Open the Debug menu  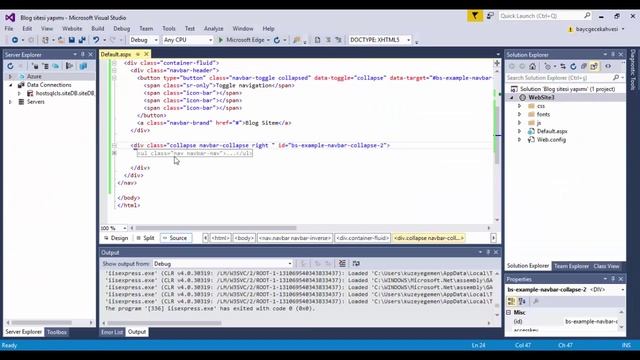[121, 29]
